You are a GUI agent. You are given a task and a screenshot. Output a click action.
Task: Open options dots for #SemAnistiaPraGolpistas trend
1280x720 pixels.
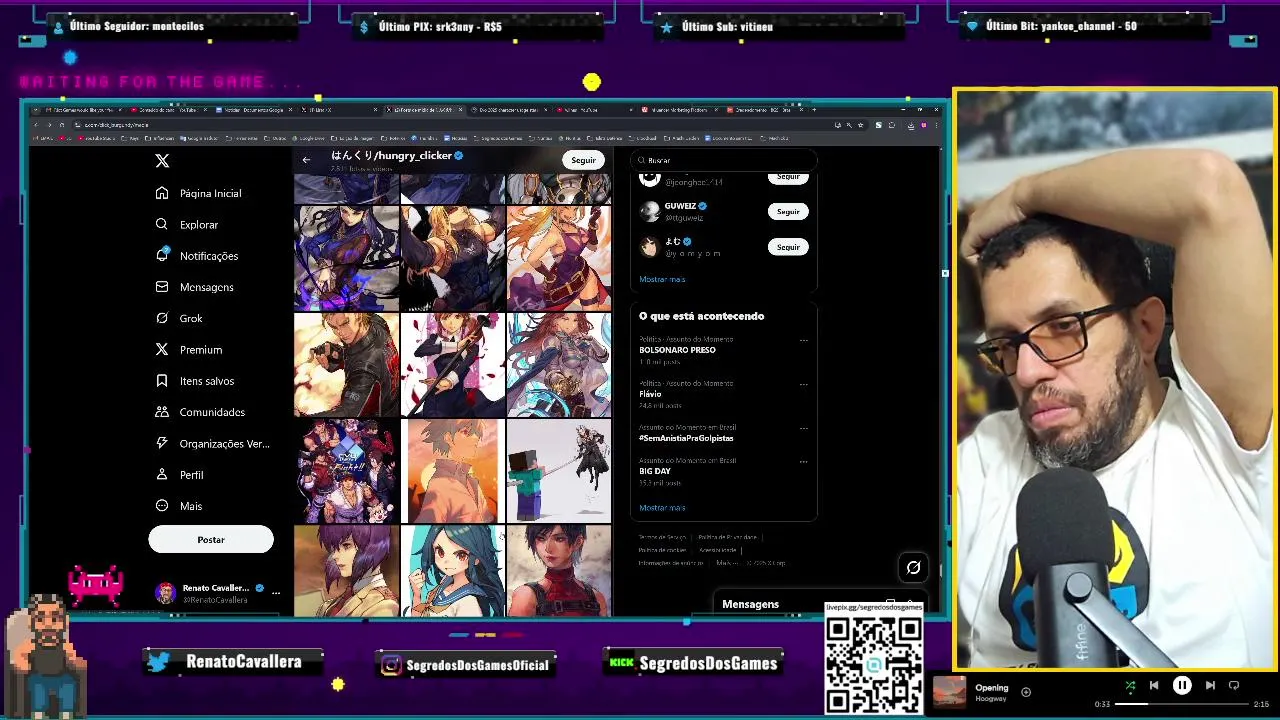pos(803,428)
